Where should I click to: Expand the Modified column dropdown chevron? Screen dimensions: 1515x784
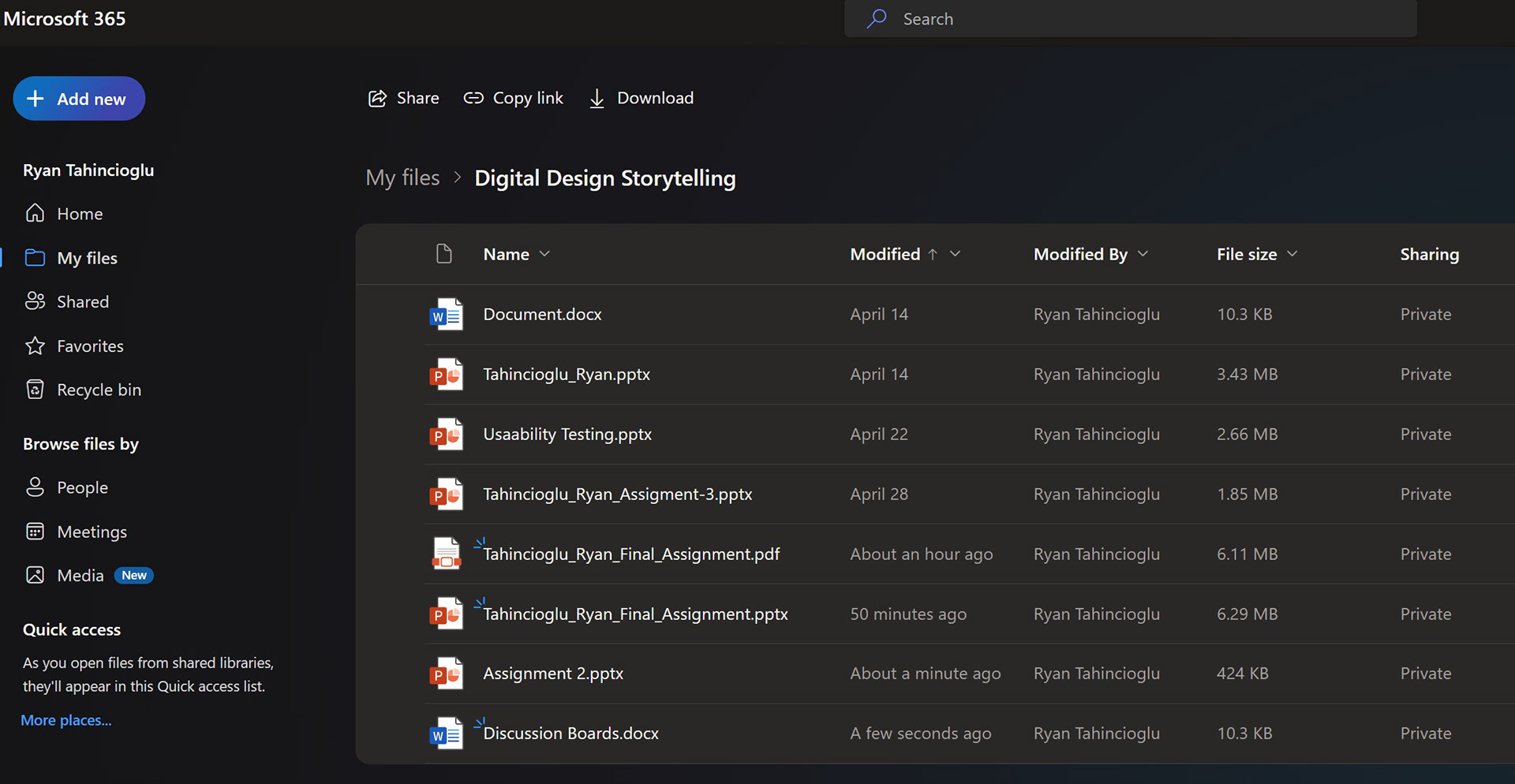[955, 254]
